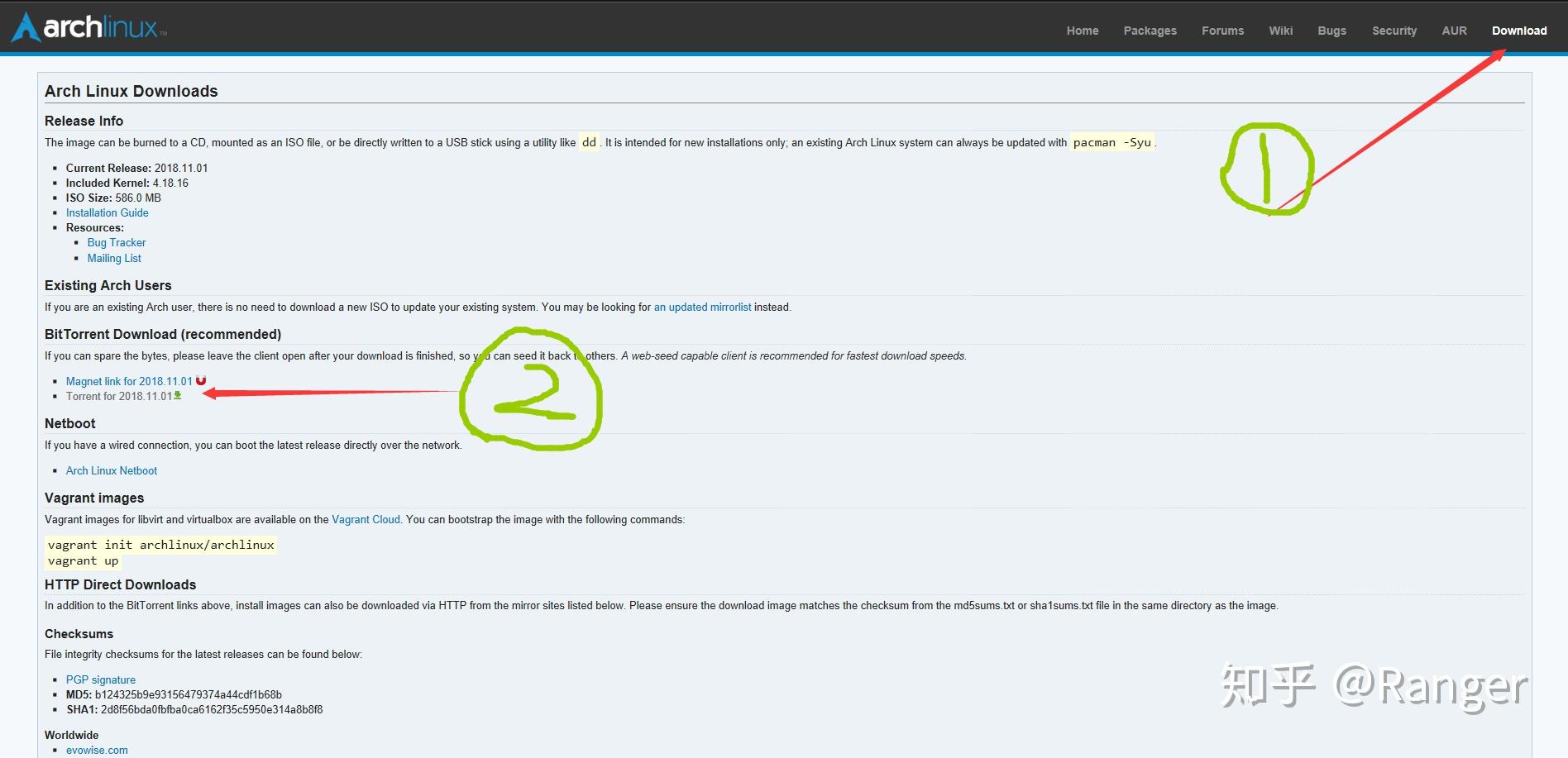The image size is (1568, 758).
Task: Click the green torrent download icon
Action: [x=178, y=395]
